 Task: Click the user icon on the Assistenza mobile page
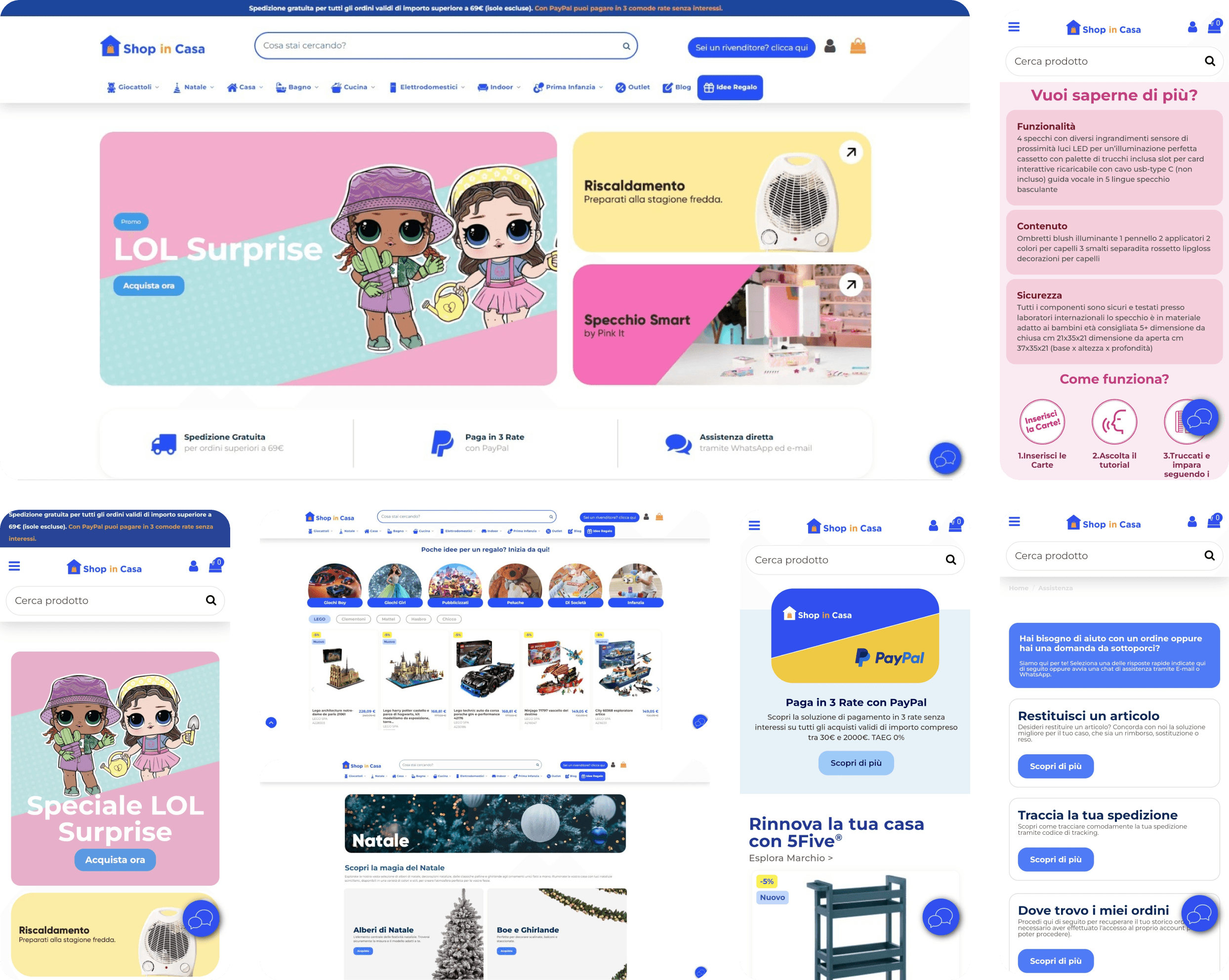tap(1192, 522)
